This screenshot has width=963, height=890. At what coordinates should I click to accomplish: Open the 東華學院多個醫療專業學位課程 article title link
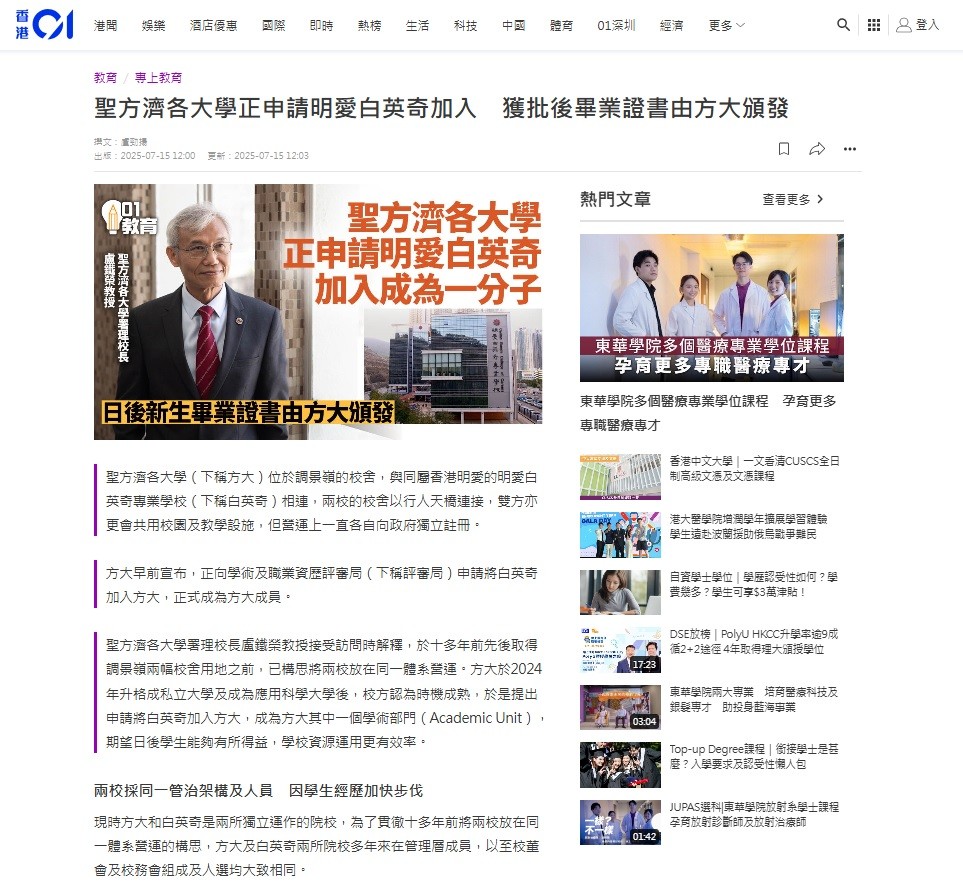tap(708, 413)
